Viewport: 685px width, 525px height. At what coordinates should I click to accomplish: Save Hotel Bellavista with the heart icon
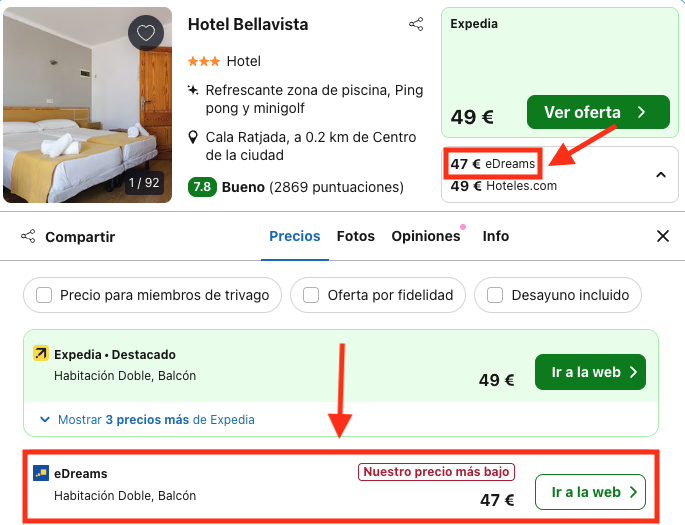coord(146,33)
